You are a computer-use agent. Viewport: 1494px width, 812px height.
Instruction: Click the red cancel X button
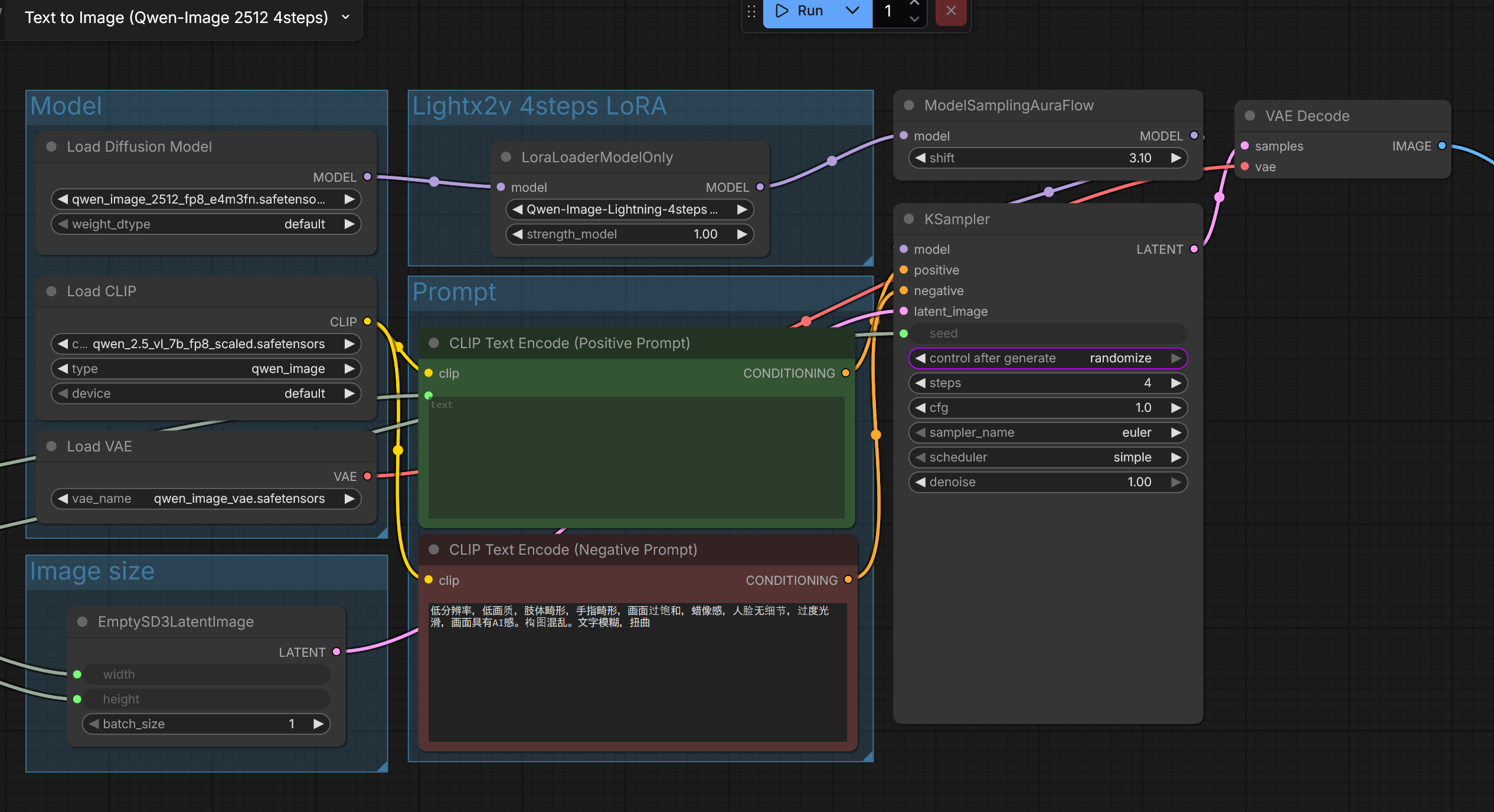950,11
